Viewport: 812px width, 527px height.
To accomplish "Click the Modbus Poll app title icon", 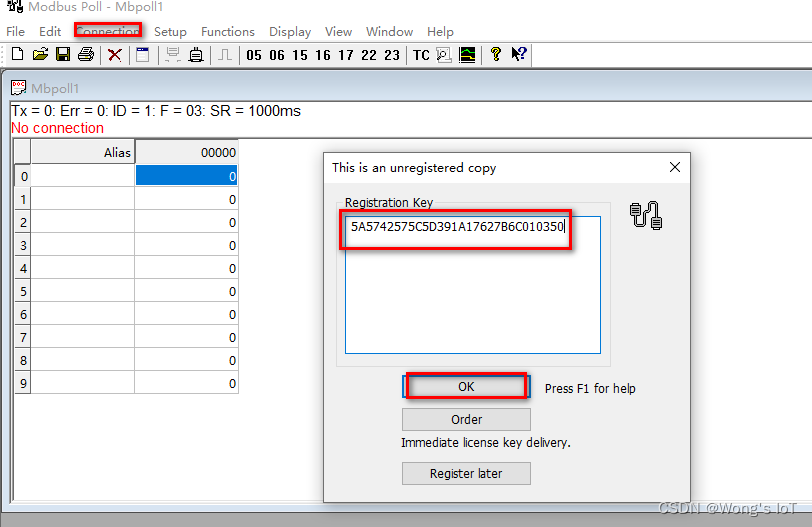I will 15,6.
